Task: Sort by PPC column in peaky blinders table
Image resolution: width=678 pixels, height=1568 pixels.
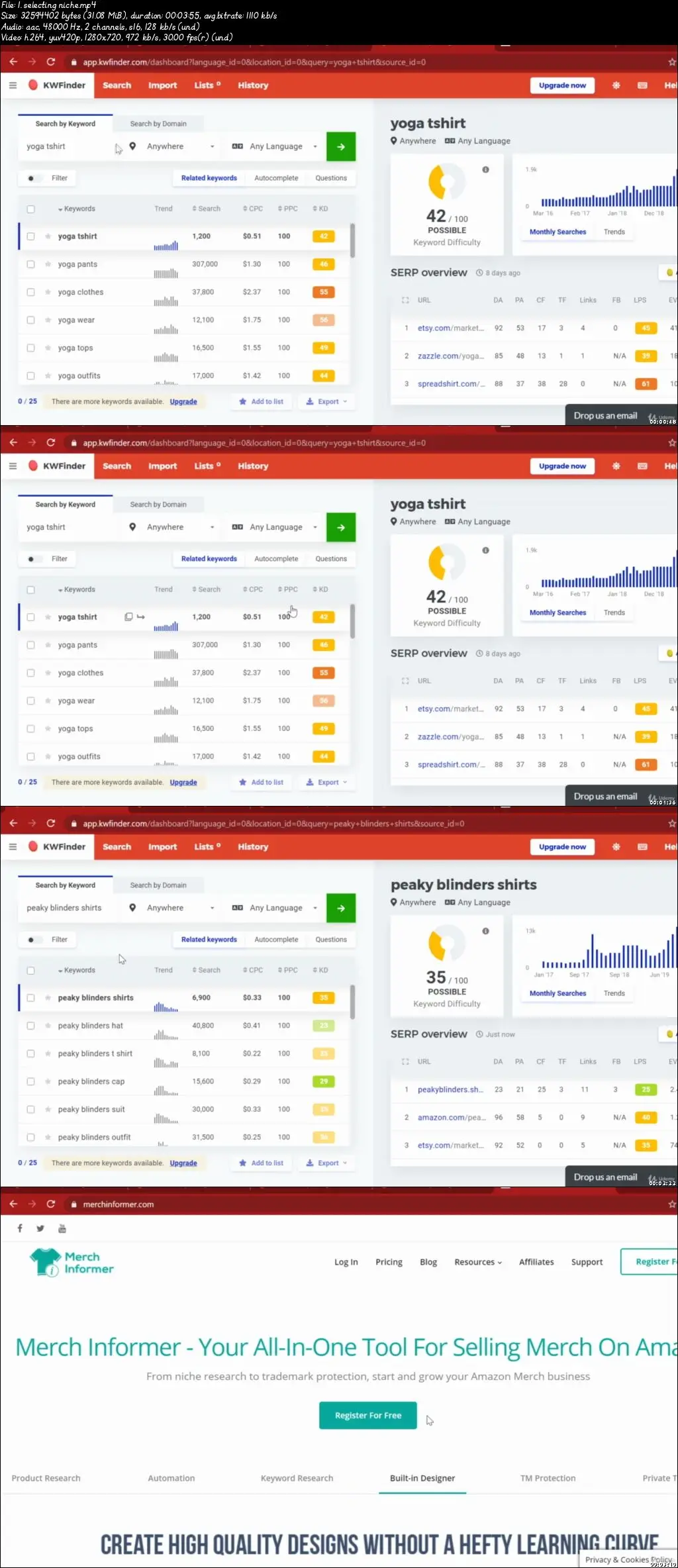Action: point(287,970)
